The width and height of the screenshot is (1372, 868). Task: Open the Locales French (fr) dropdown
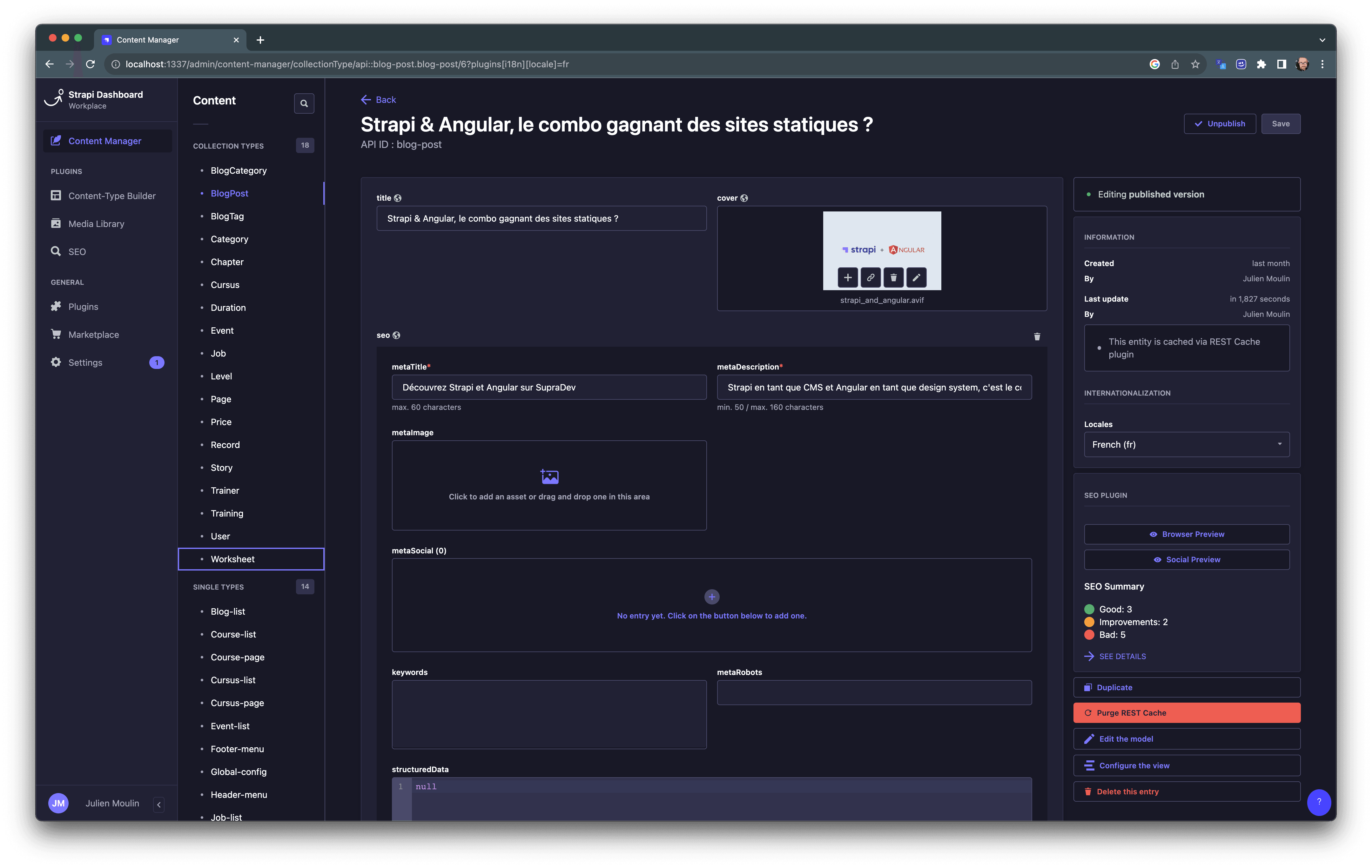[1186, 444]
